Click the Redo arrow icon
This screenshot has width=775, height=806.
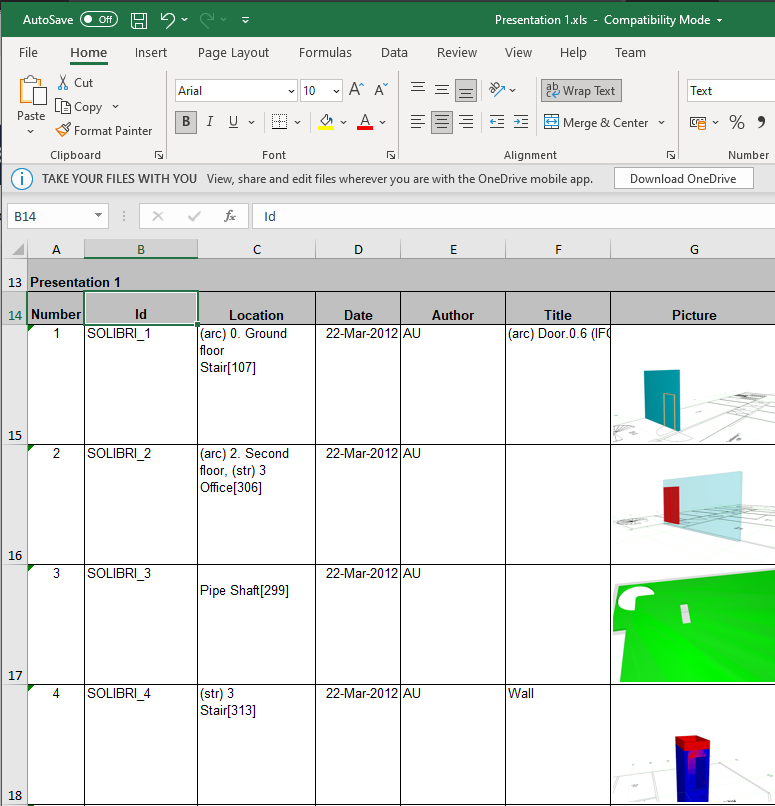207,20
